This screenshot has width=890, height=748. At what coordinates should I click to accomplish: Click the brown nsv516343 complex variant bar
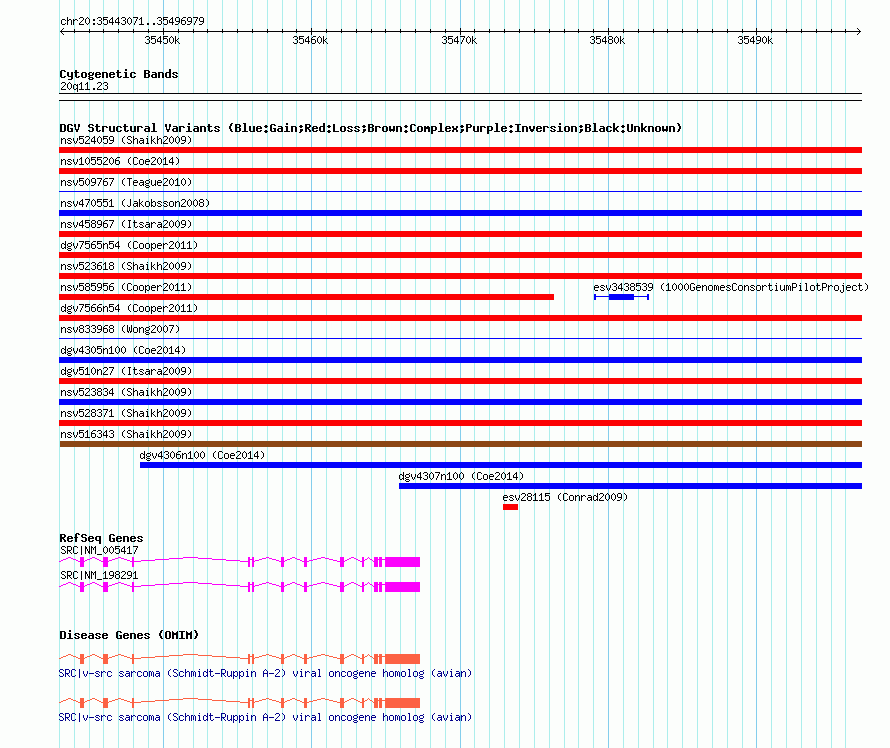tap(460, 444)
